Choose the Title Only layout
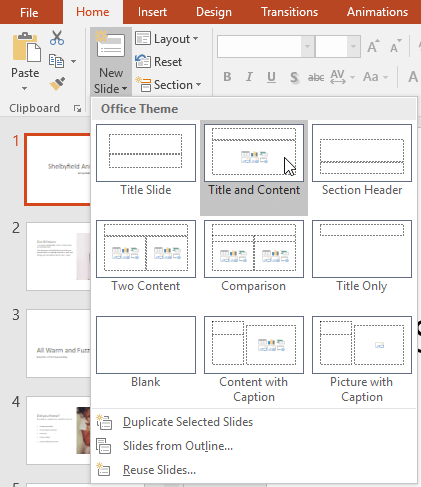421x487 pixels. 362,257
